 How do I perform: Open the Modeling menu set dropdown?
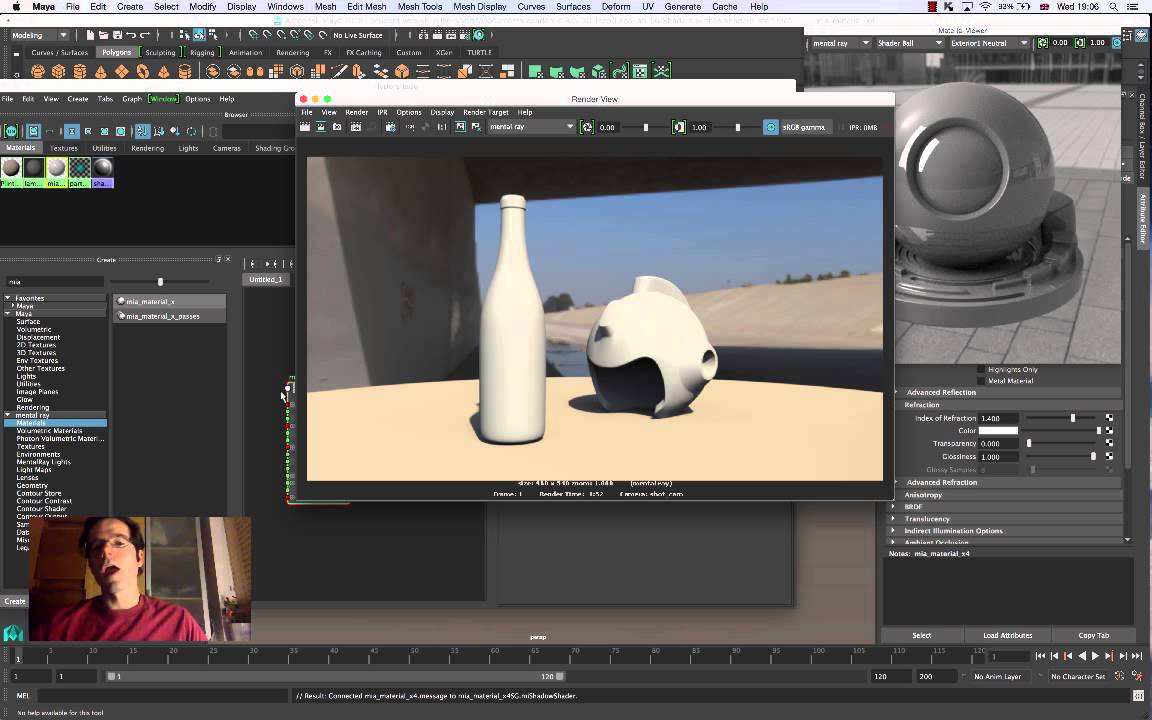coord(38,35)
